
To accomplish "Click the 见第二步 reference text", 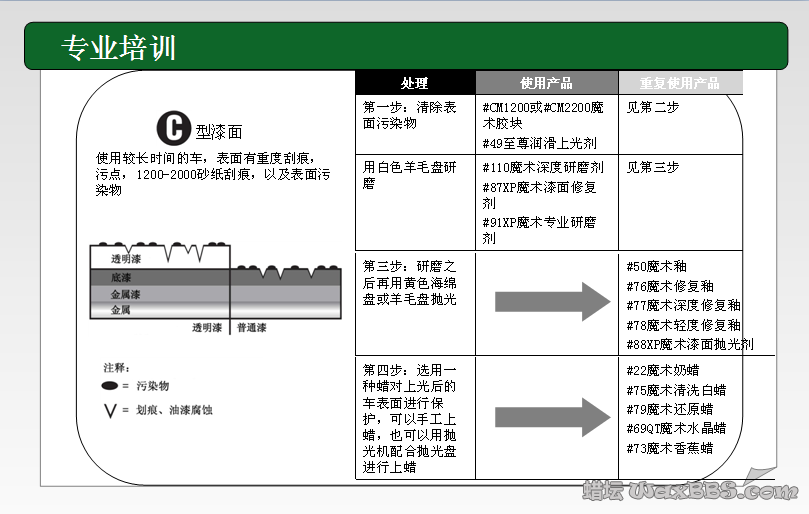I will [x=653, y=107].
